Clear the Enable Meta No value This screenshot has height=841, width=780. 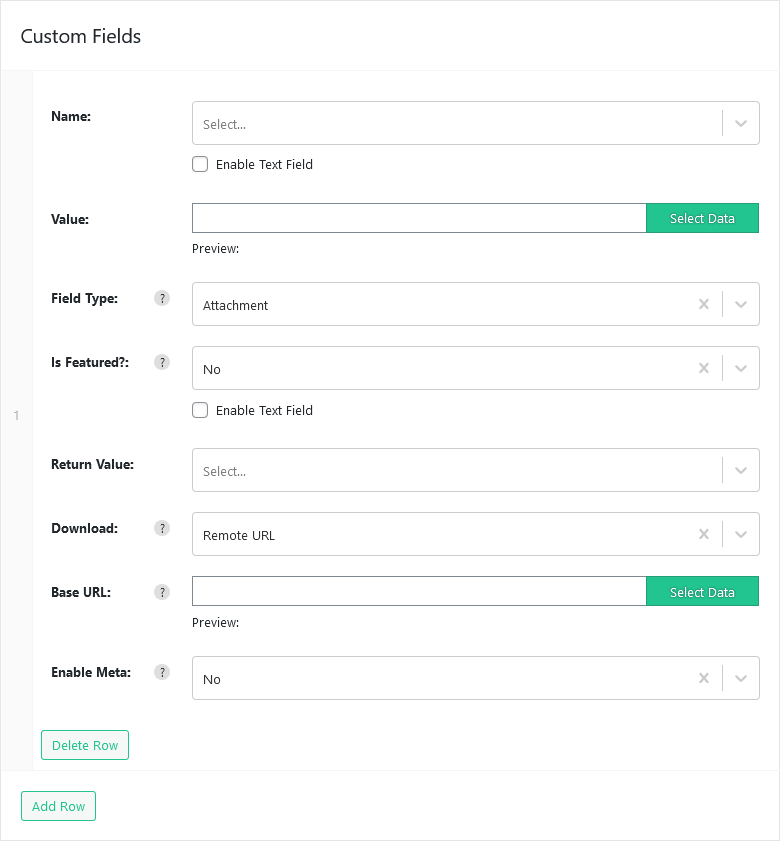coord(704,678)
